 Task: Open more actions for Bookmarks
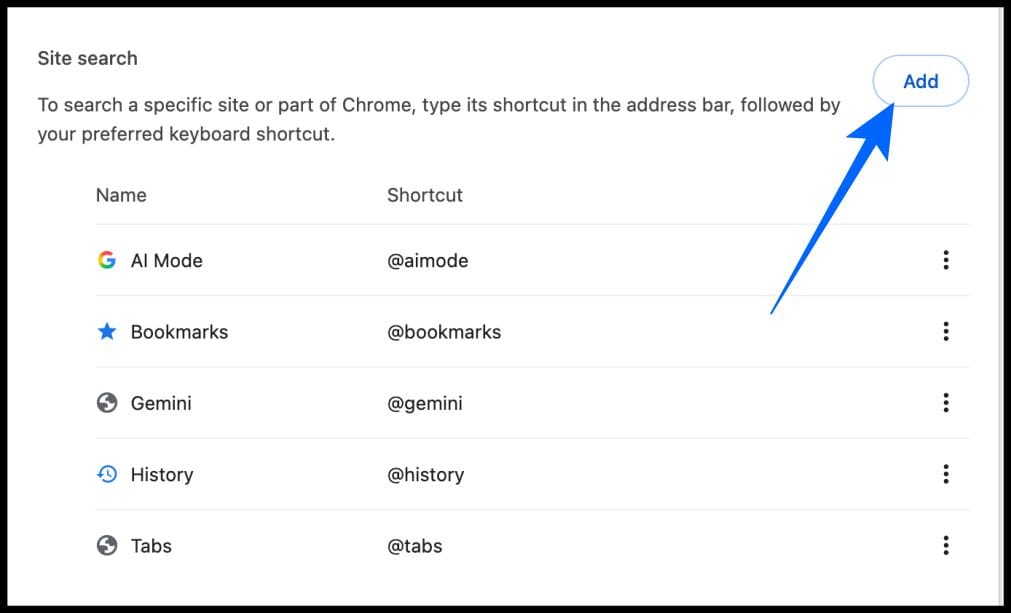click(x=945, y=332)
